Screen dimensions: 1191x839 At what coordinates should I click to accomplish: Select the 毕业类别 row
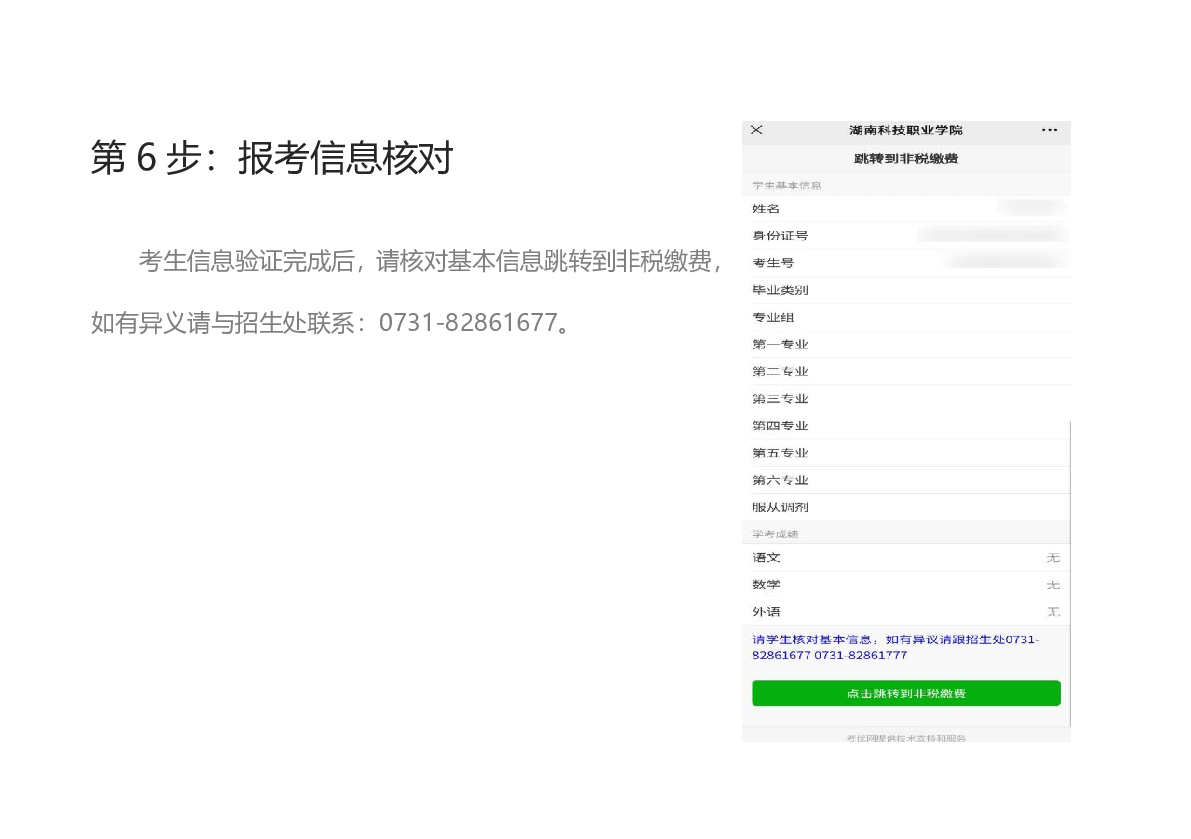(x=906, y=290)
